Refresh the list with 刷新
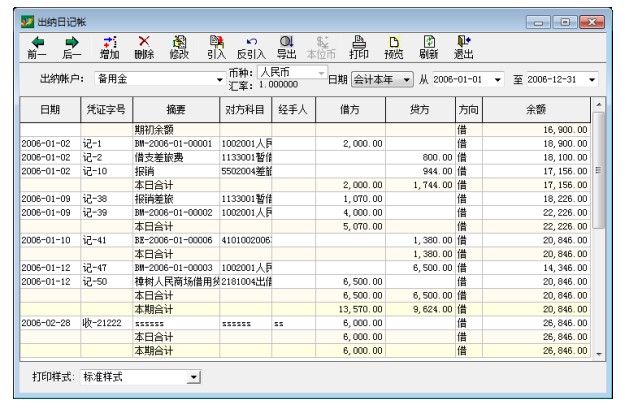 (x=428, y=47)
